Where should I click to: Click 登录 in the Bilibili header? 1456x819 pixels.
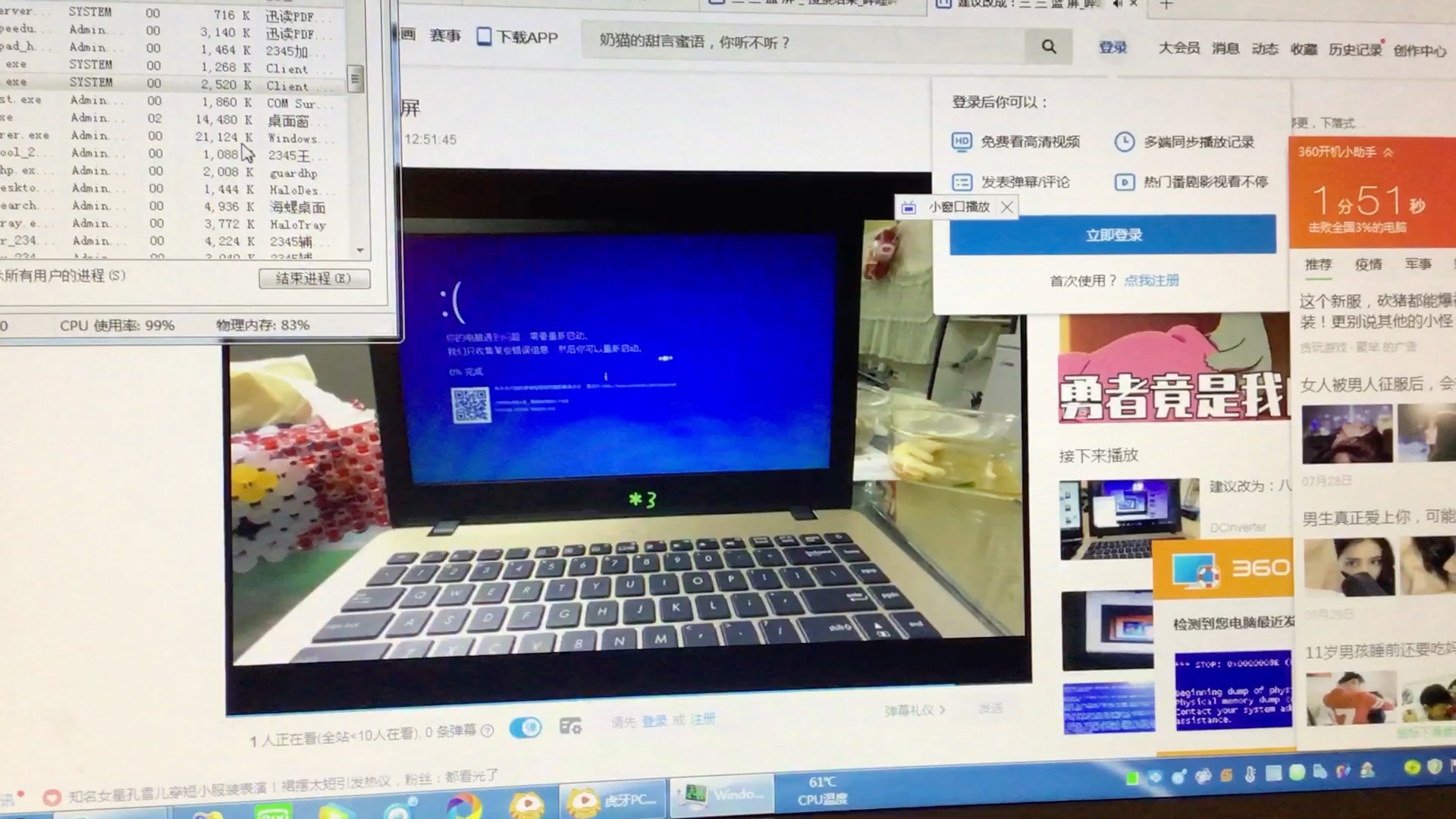click(x=1113, y=47)
